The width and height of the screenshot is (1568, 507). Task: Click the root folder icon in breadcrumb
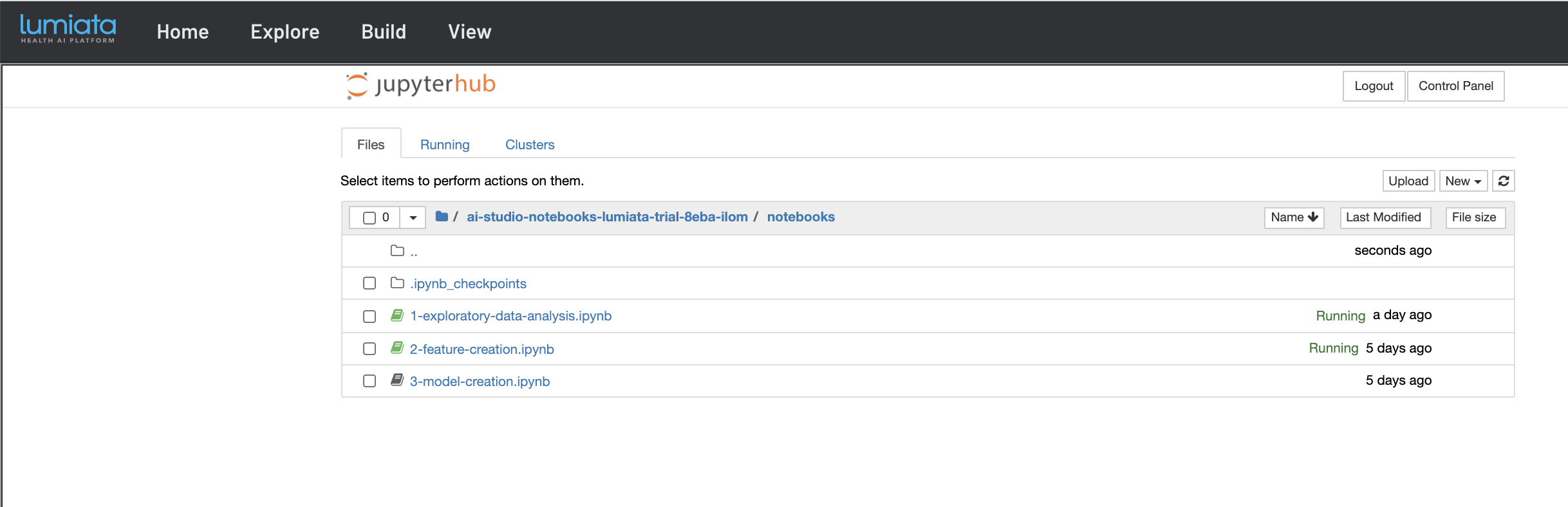[442, 217]
